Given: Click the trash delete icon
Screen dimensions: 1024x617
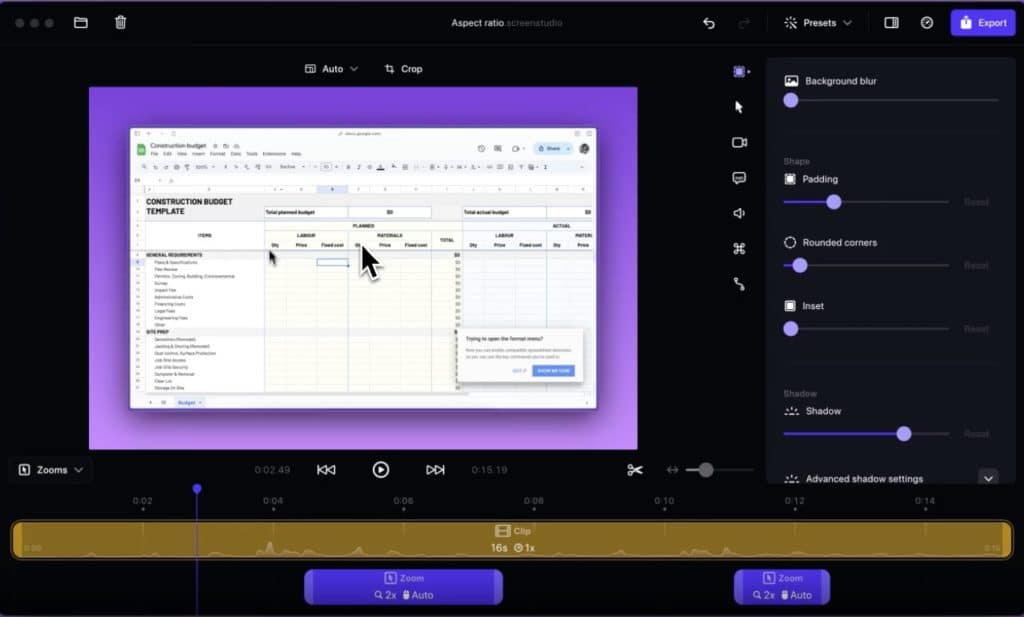Looking at the screenshot, I should click(x=120, y=23).
